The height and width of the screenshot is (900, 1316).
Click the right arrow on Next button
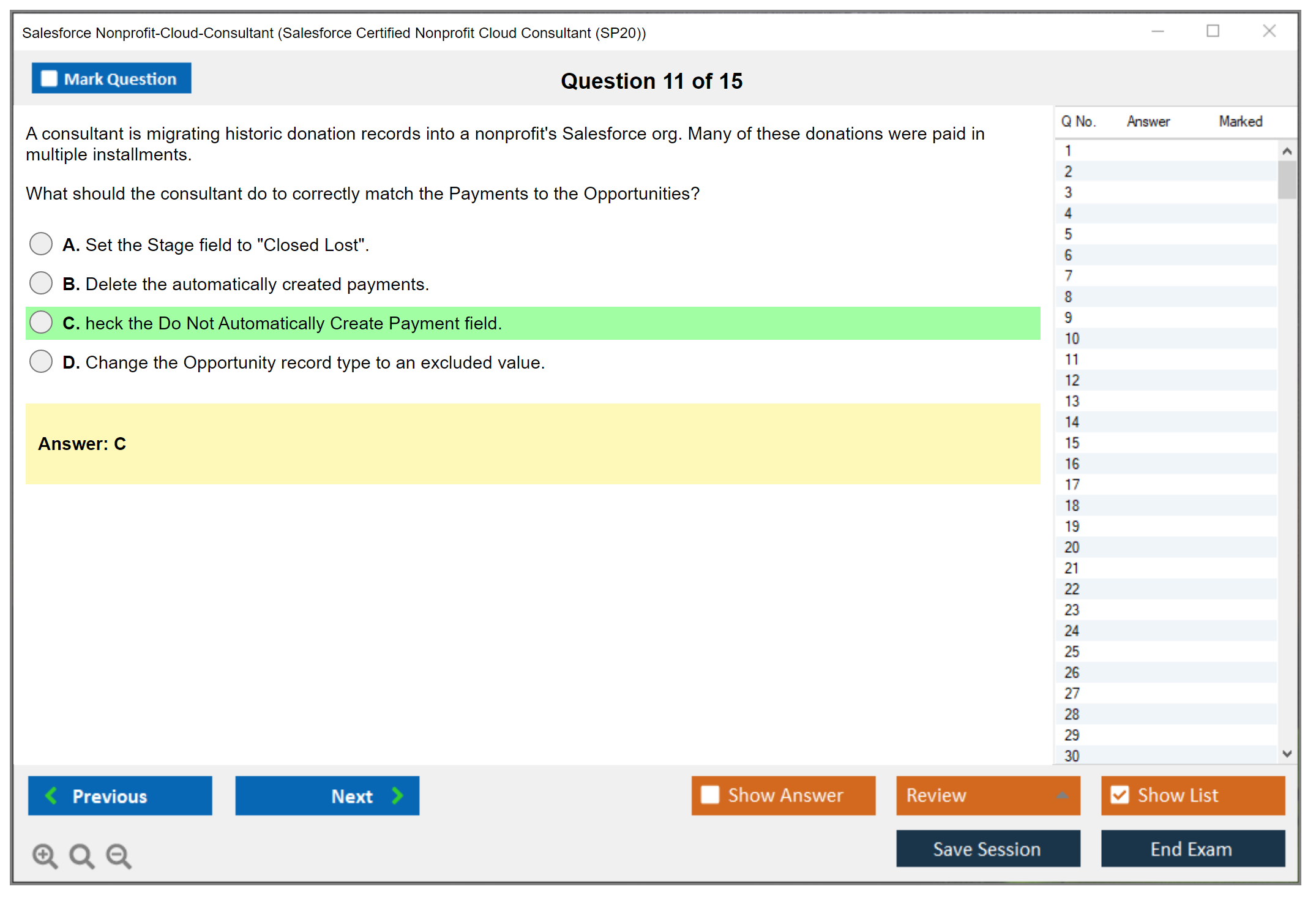(x=397, y=795)
